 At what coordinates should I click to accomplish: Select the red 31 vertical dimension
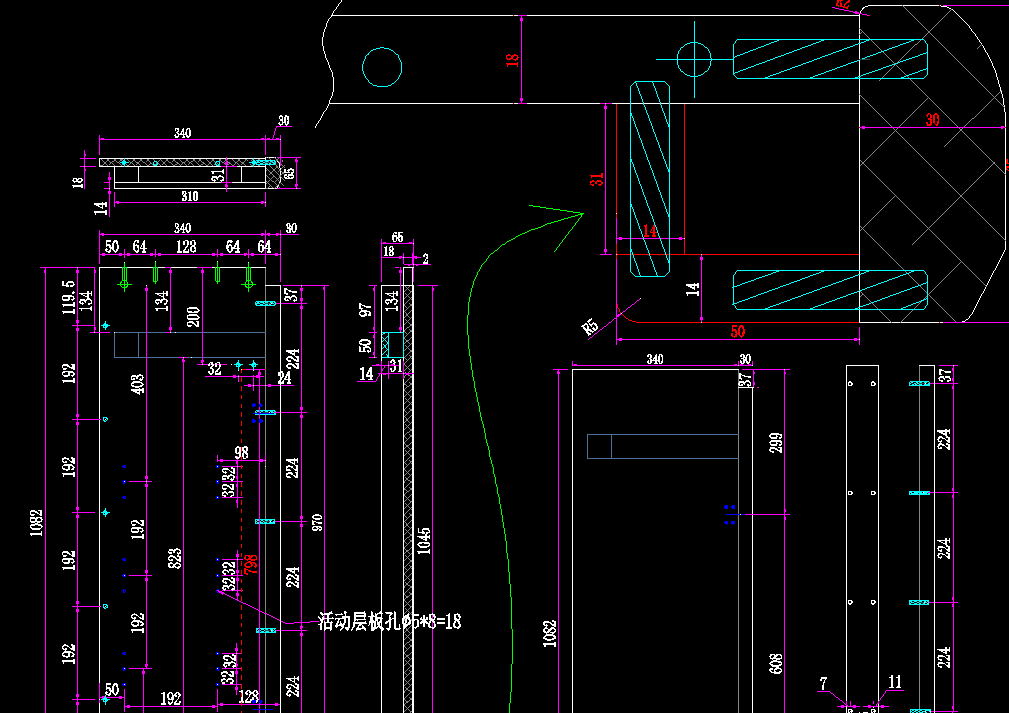point(597,180)
